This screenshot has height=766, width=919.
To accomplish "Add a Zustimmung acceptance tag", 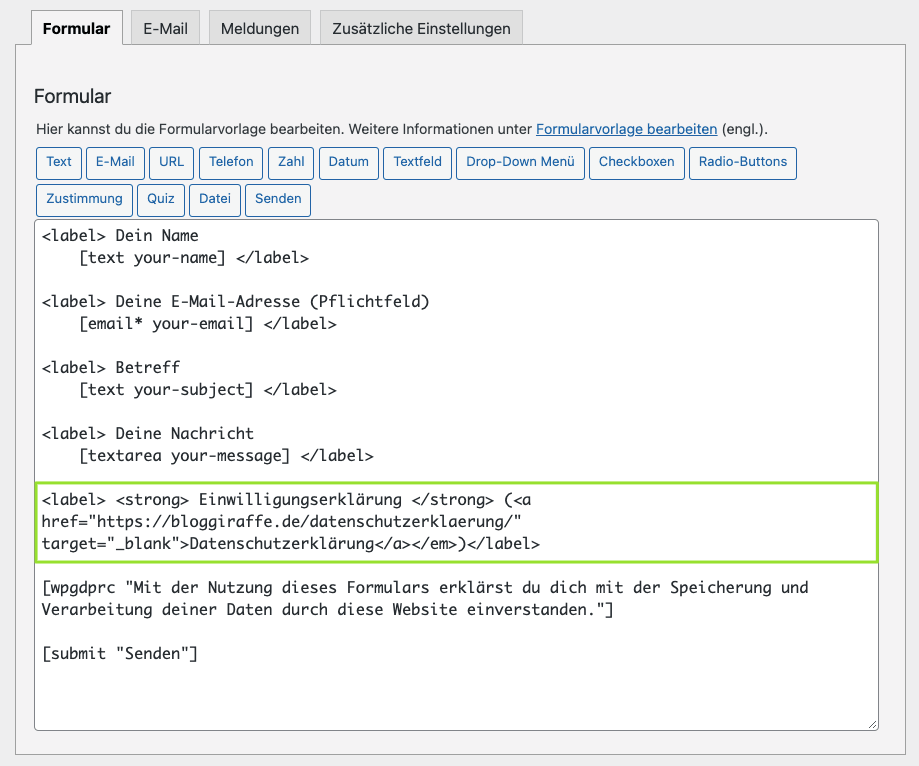I will pyautogui.click(x=84, y=199).
